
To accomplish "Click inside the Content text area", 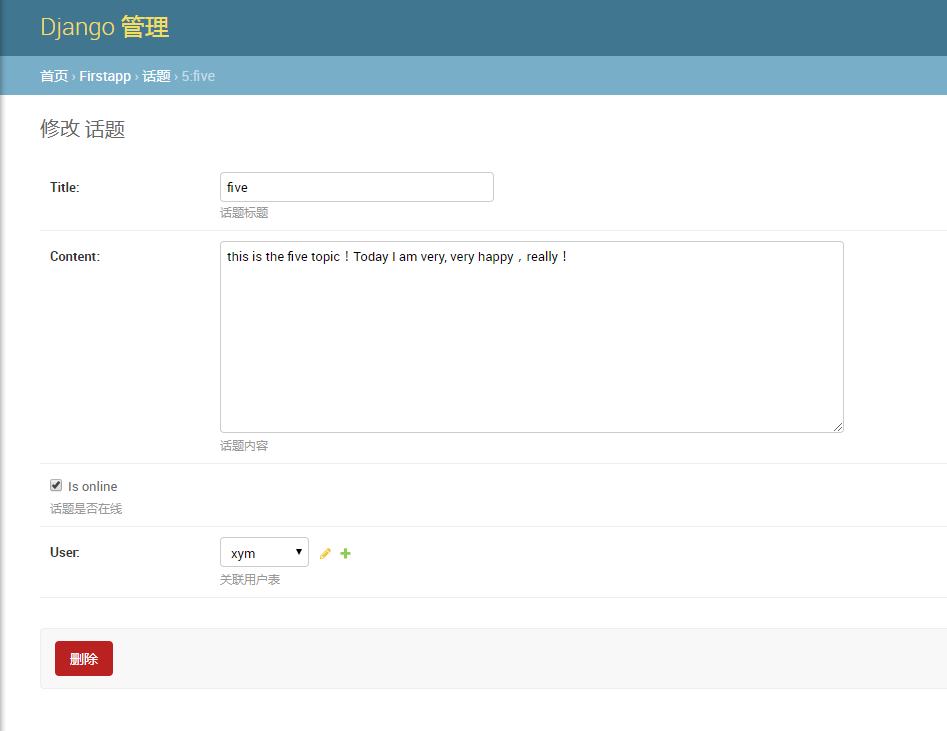I will click(x=532, y=337).
